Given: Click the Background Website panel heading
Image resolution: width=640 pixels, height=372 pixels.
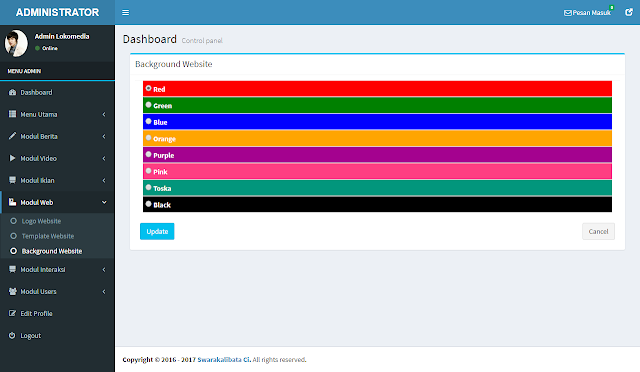Looking at the screenshot, I should (173, 64).
